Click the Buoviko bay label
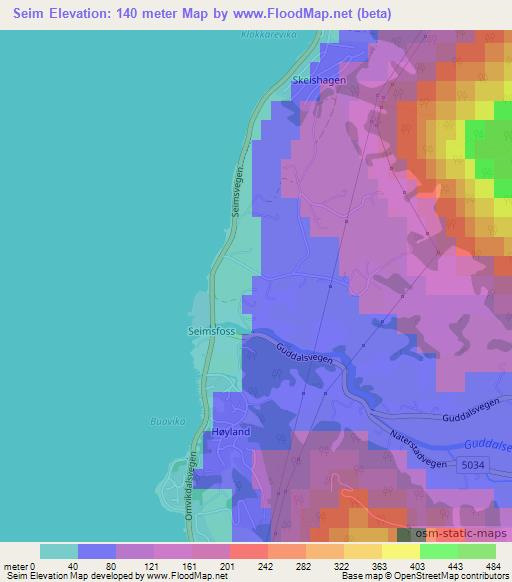 click(x=167, y=421)
